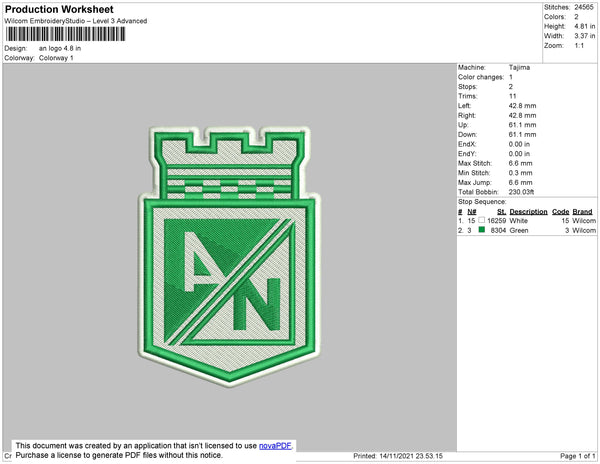This screenshot has height=464, width=600.
Task: Select the 'Wilcom EmbroideryStudio – Level 3 Advanced' text
Action: coord(76,21)
